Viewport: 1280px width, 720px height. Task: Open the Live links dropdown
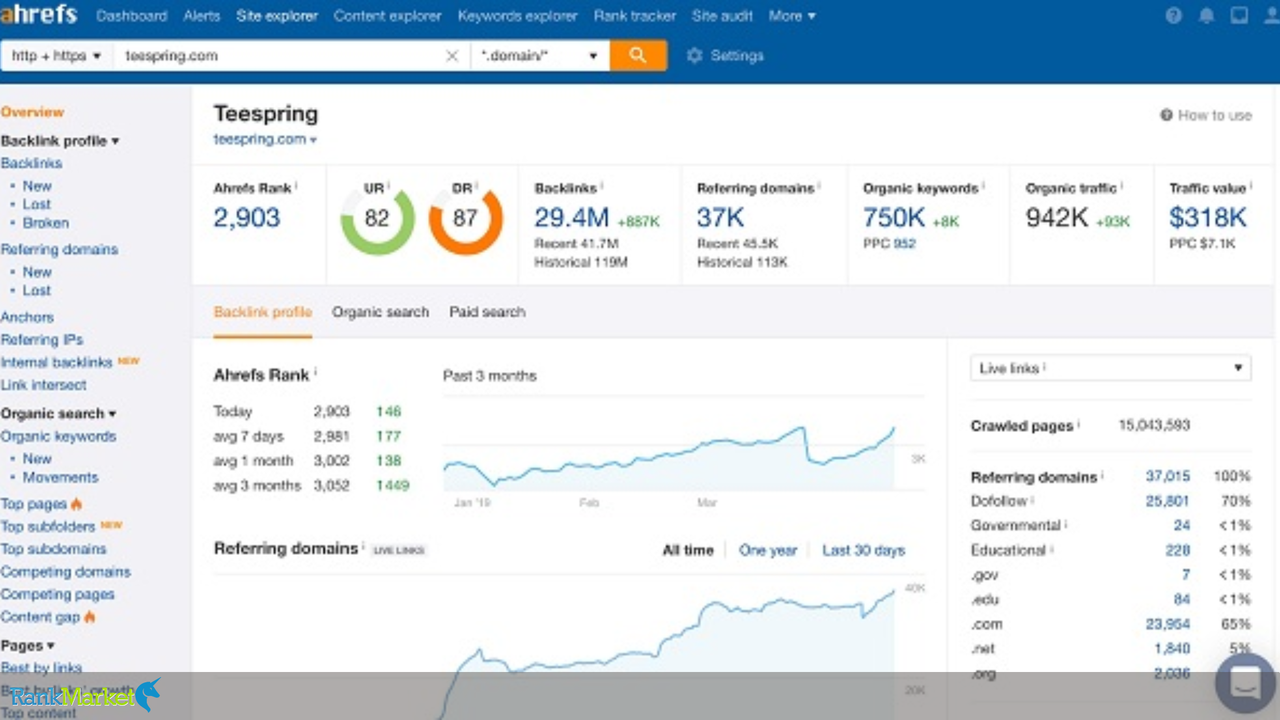[1111, 368]
